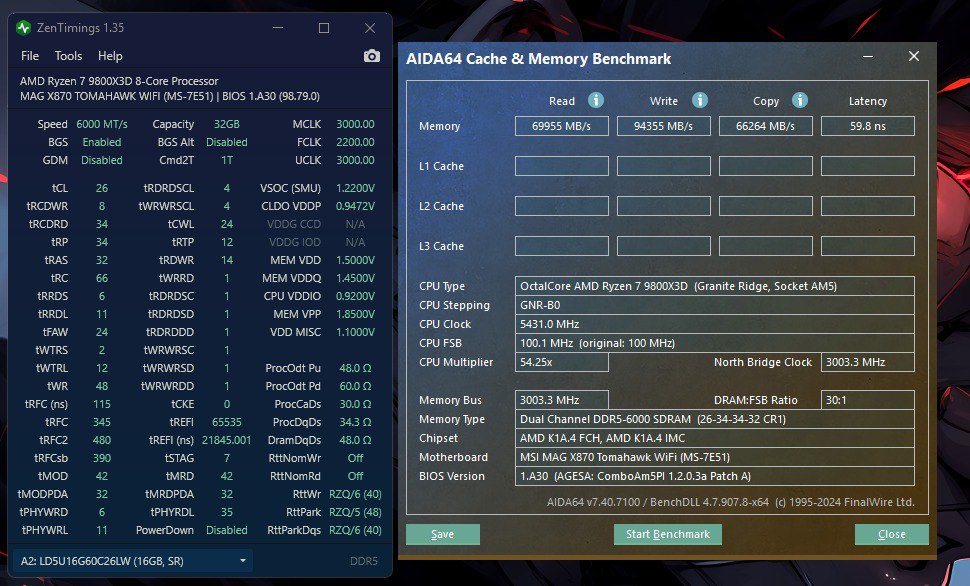Click the CPU FSB 100.1 MHz field

715,343
